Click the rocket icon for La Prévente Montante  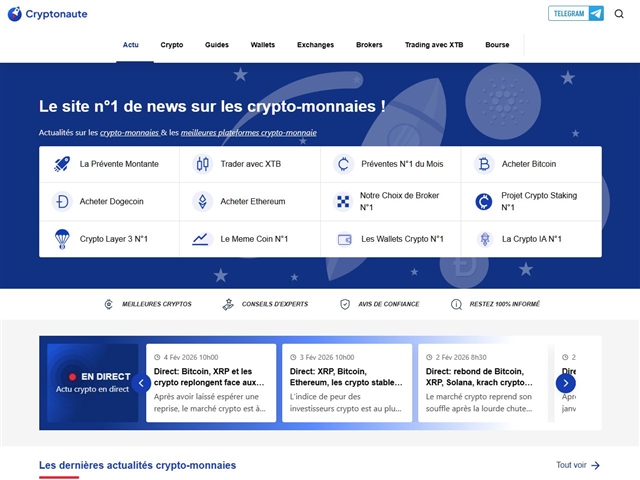62,164
